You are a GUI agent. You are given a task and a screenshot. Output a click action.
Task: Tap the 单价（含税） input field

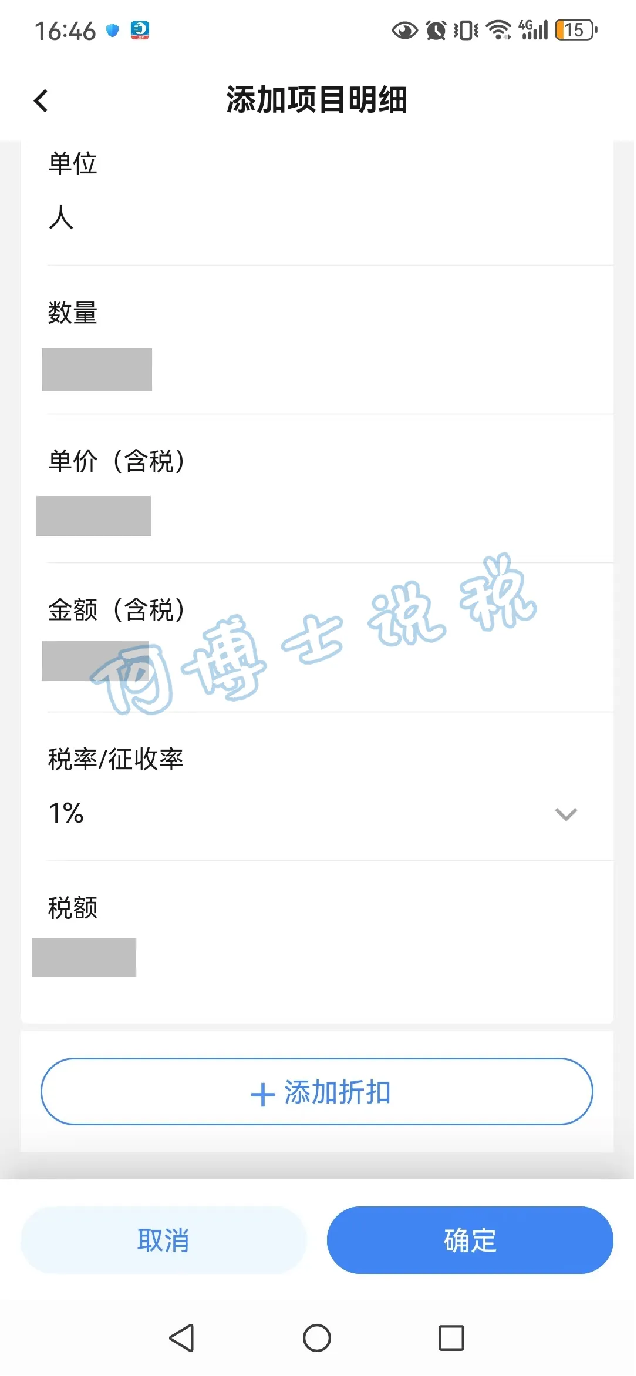coord(94,516)
